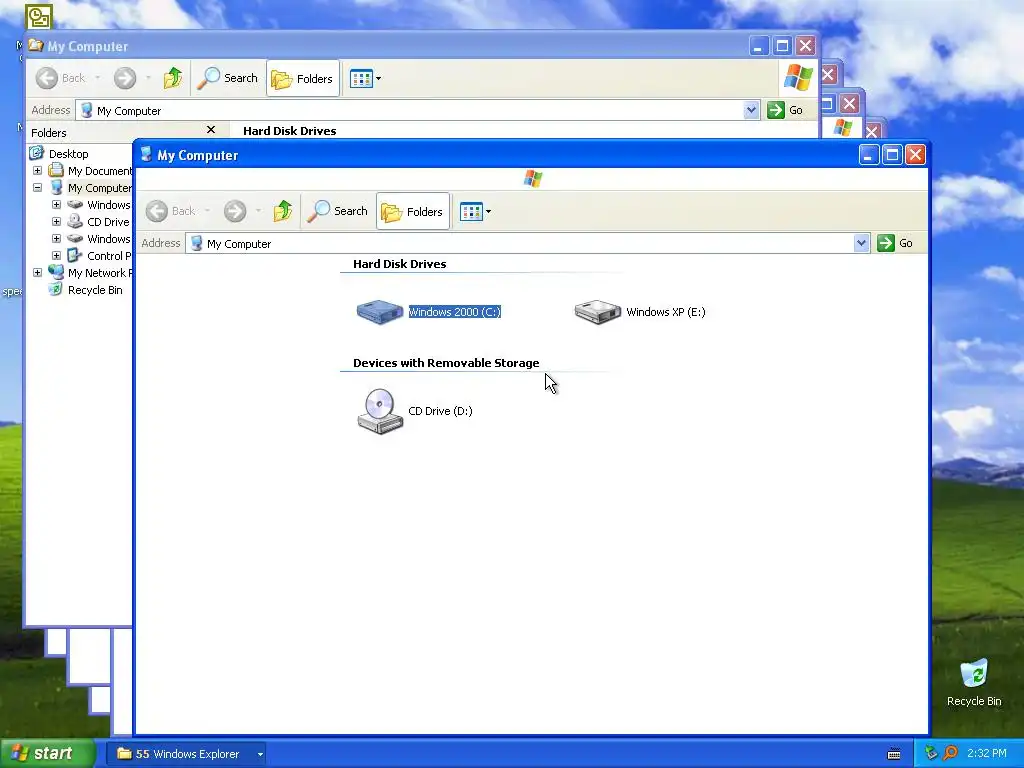Image resolution: width=1024 pixels, height=768 pixels.
Task: Click address field in rear My Computer window
Action: pyautogui.click(x=418, y=110)
